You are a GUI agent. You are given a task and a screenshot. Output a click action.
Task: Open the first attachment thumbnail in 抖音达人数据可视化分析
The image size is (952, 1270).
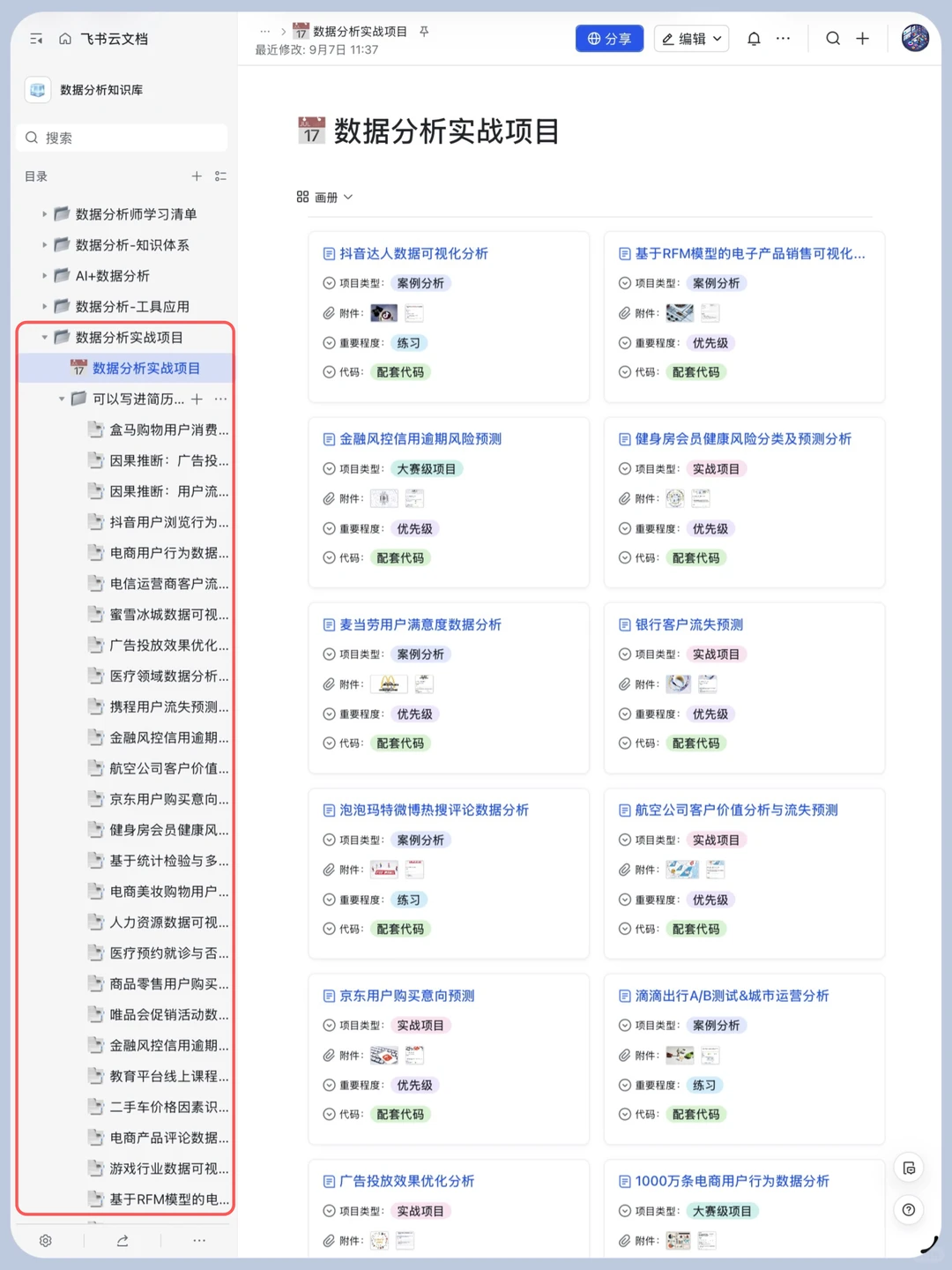point(383,313)
